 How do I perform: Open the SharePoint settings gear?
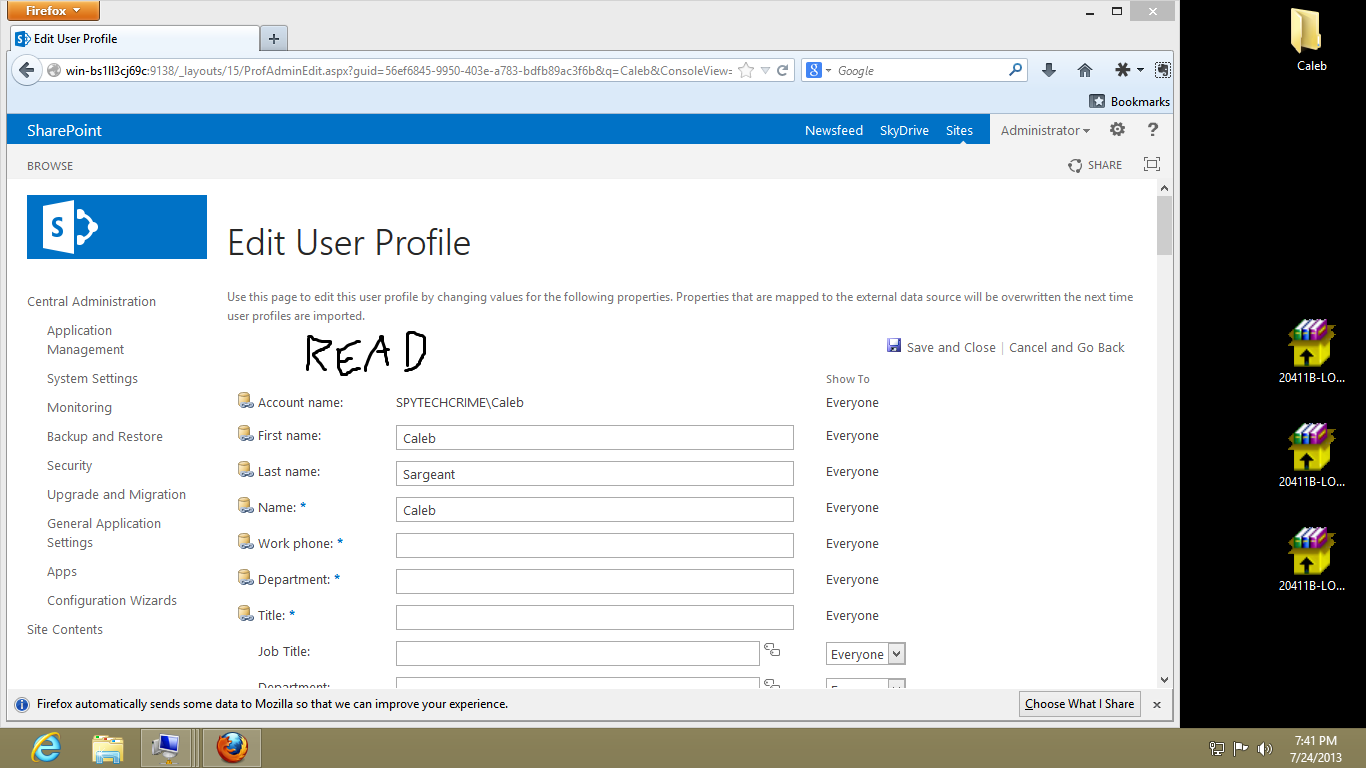click(1118, 129)
